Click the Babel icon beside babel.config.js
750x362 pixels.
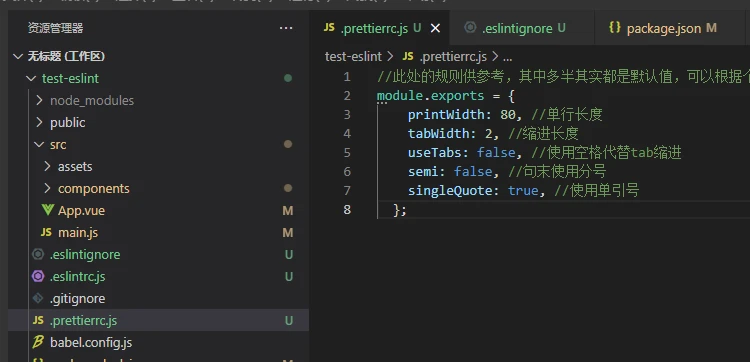click(x=38, y=342)
